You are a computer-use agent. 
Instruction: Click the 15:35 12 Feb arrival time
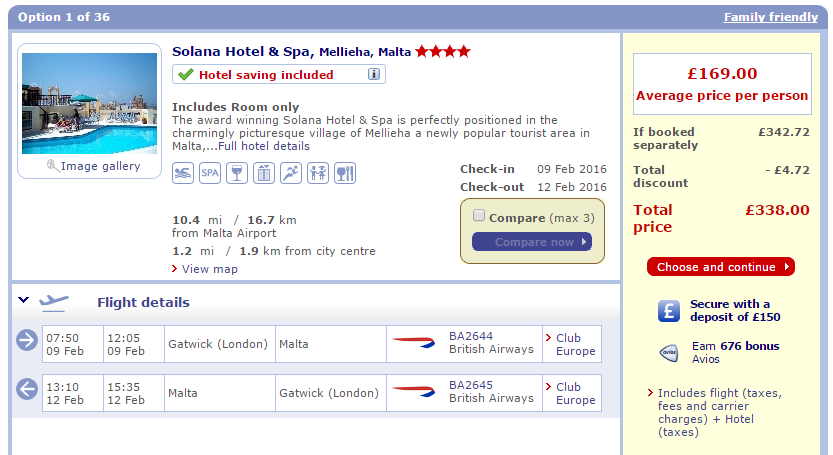tap(126, 393)
